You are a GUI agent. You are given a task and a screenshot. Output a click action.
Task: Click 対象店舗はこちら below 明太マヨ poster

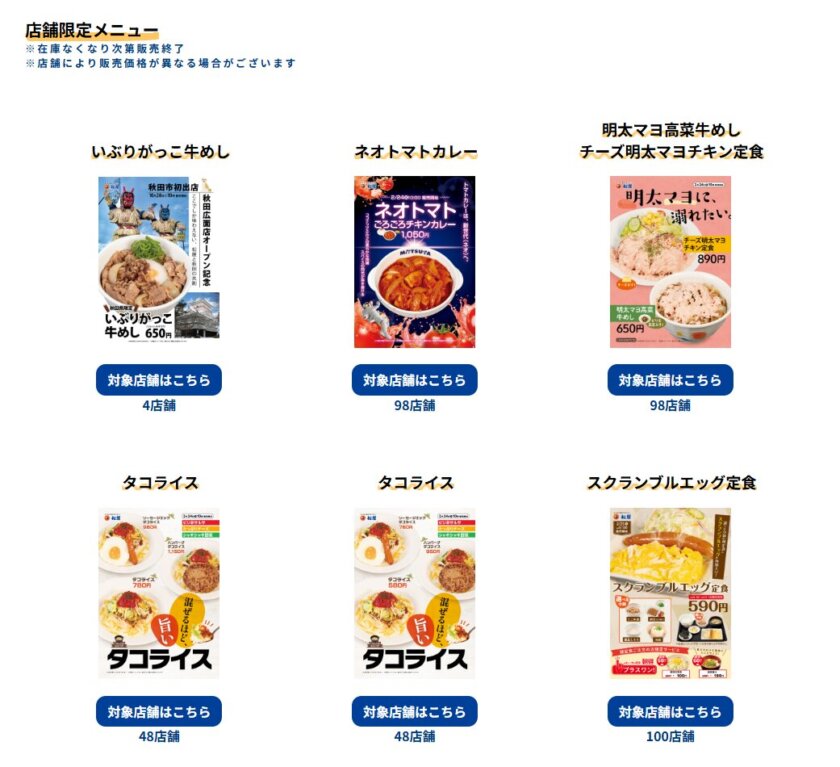[670, 380]
